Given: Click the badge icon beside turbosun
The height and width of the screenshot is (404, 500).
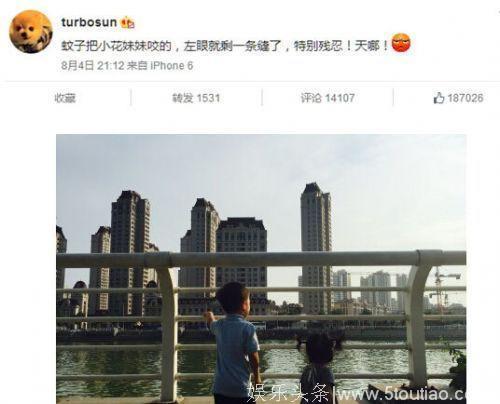Looking at the screenshot, I should pyautogui.click(x=128, y=23).
